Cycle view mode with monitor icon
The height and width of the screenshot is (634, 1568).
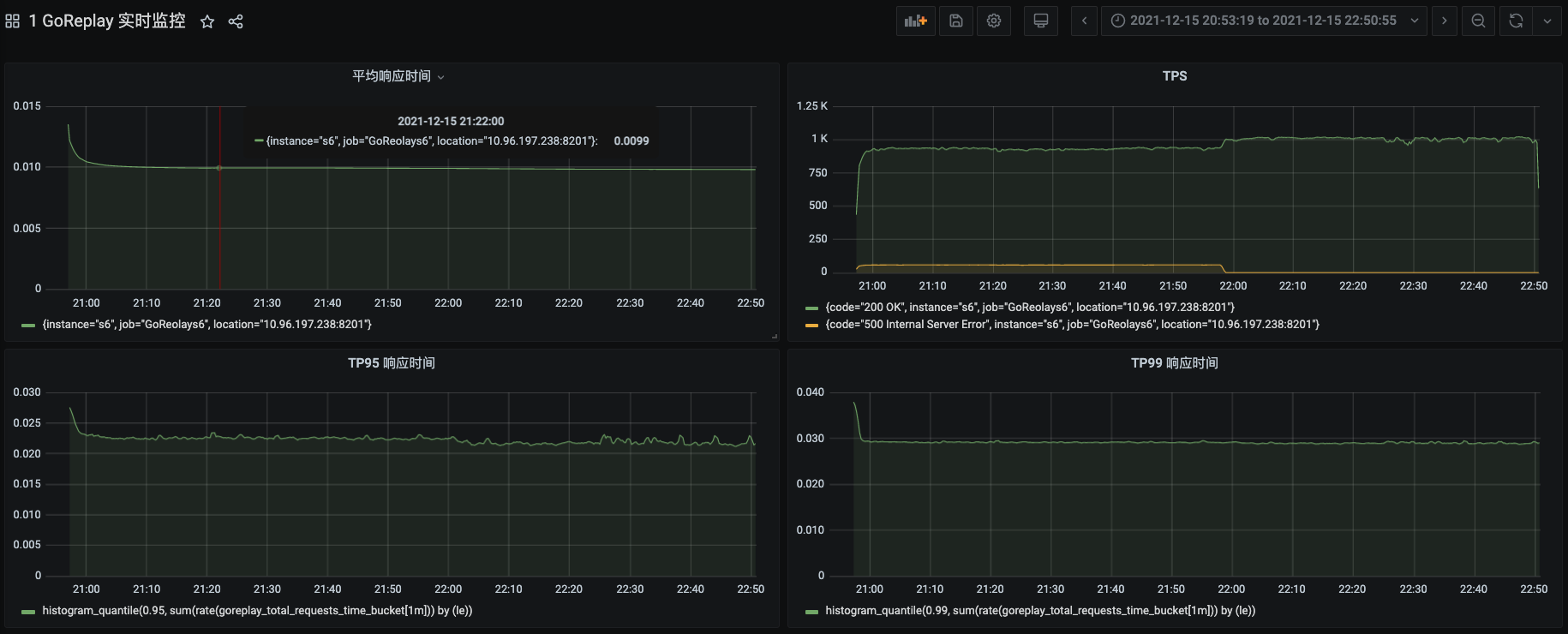(1041, 21)
